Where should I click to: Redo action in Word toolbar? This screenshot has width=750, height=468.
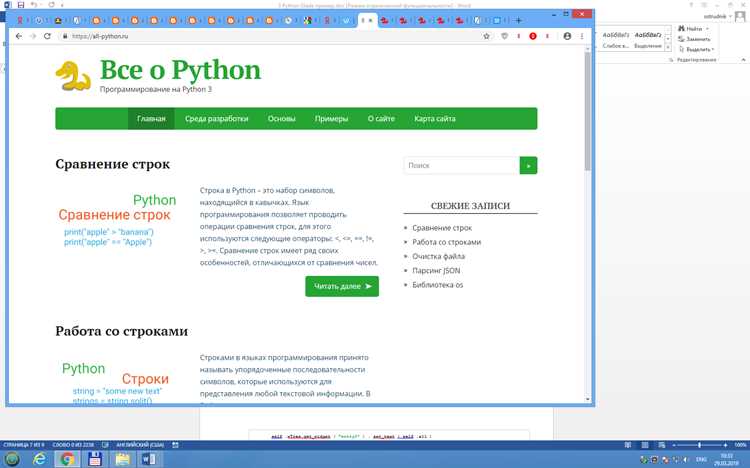[51, 5]
